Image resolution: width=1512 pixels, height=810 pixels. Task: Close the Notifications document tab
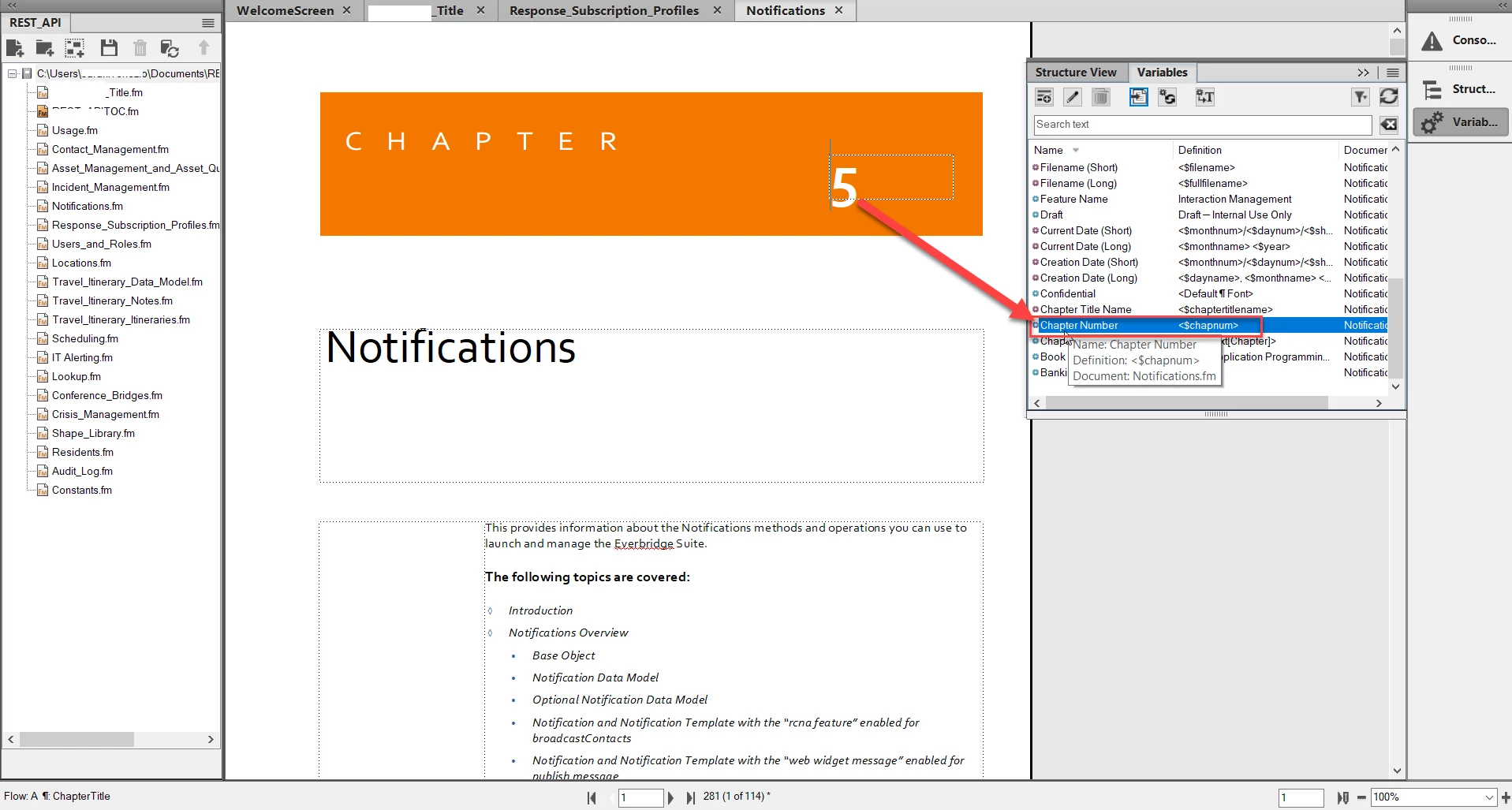click(839, 10)
